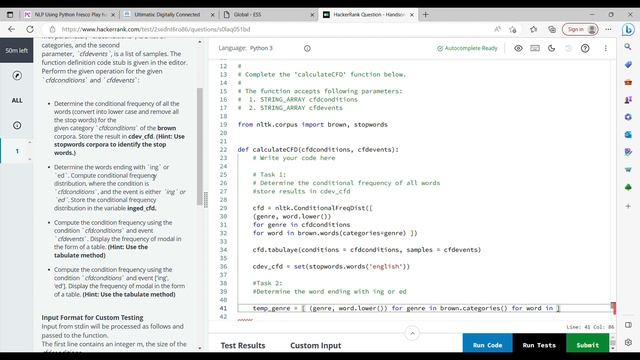This screenshot has width=640, height=360.
Task: Toggle the editor eye view mode
Action: pyautogui.click(x=518, y=48)
